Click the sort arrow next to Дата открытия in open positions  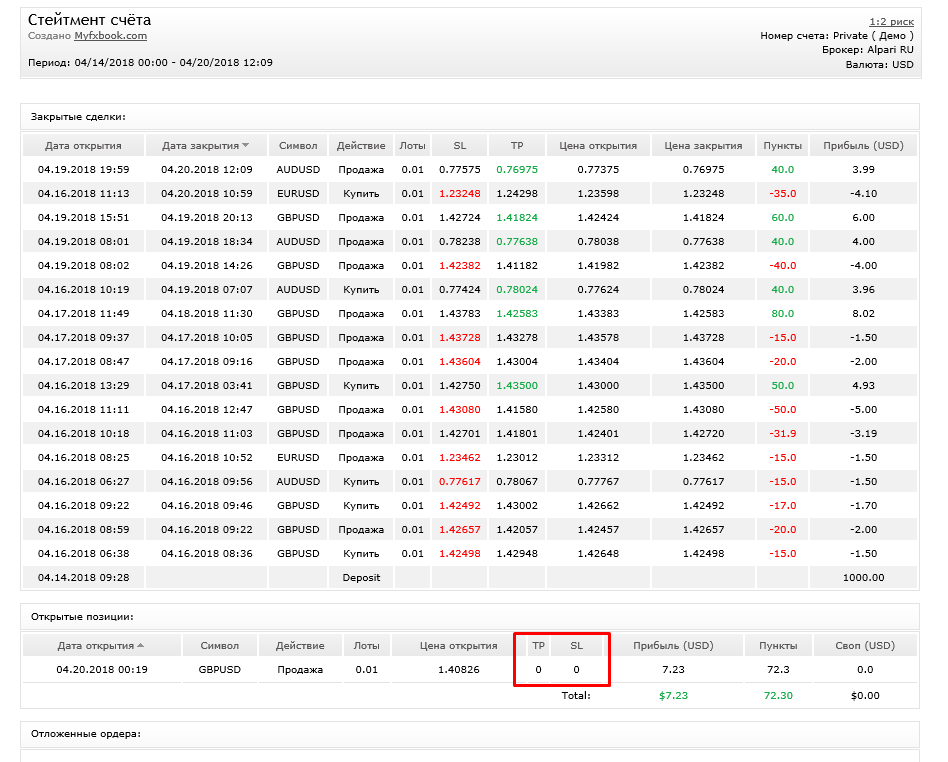pyautogui.click(x=140, y=645)
